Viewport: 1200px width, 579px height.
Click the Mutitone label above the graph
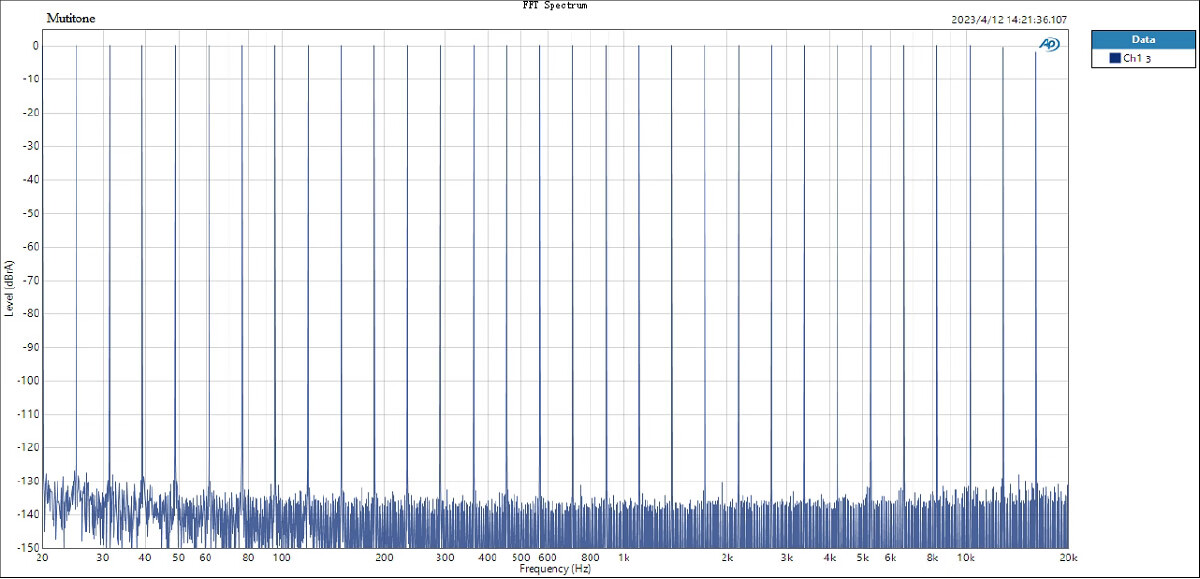coord(71,18)
